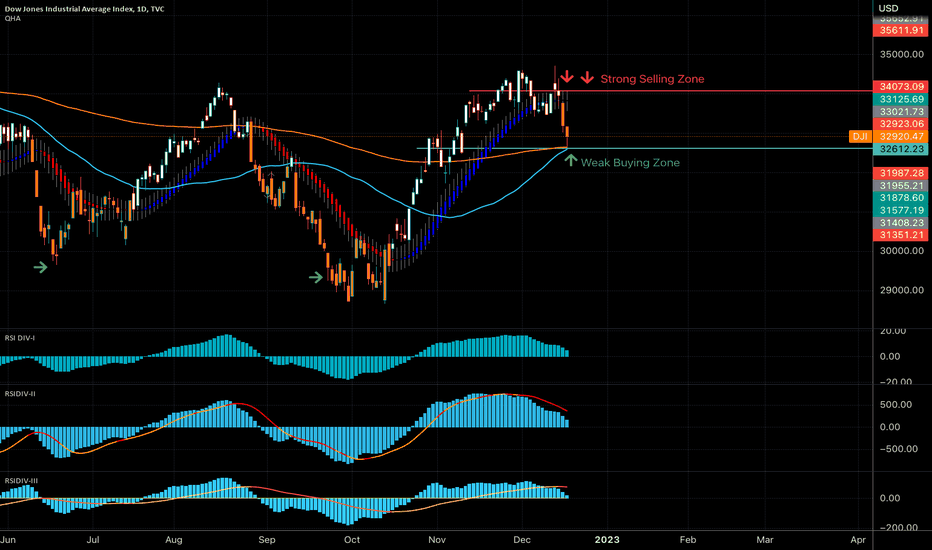
Task: Click the red 31351.21 price label
Action: tap(900, 235)
